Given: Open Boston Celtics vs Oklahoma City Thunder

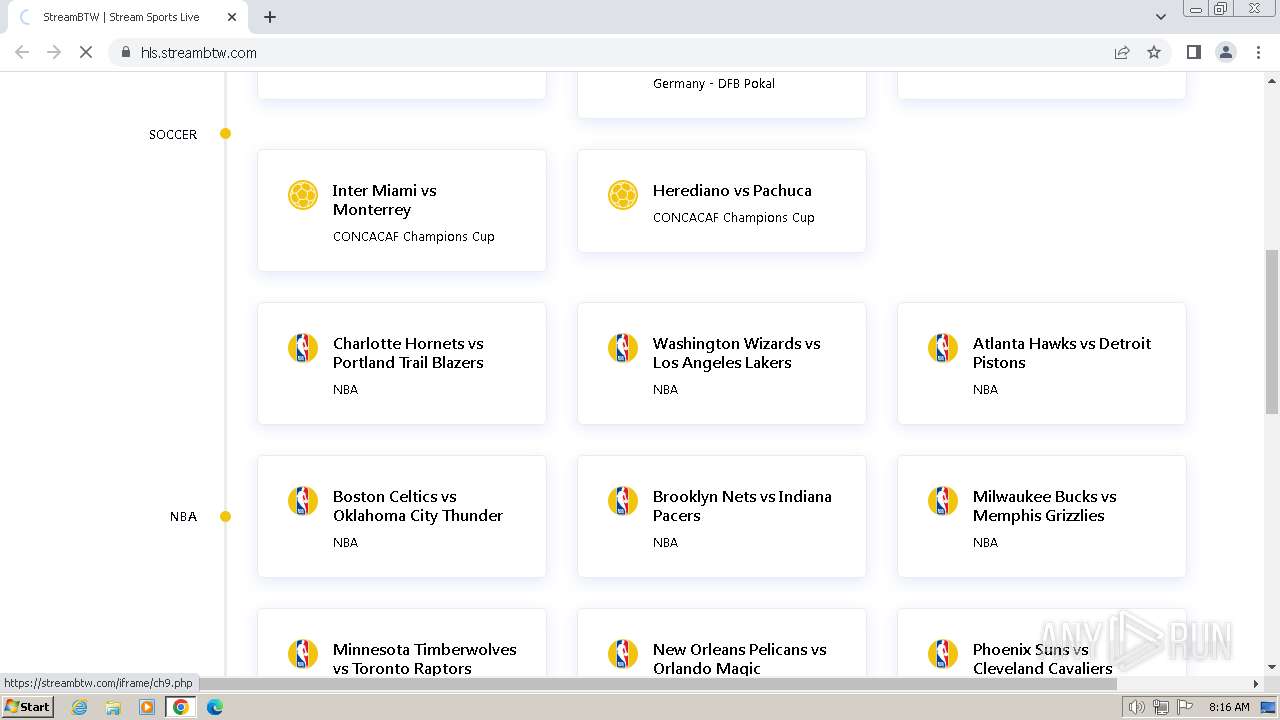Looking at the screenshot, I should pos(402,516).
